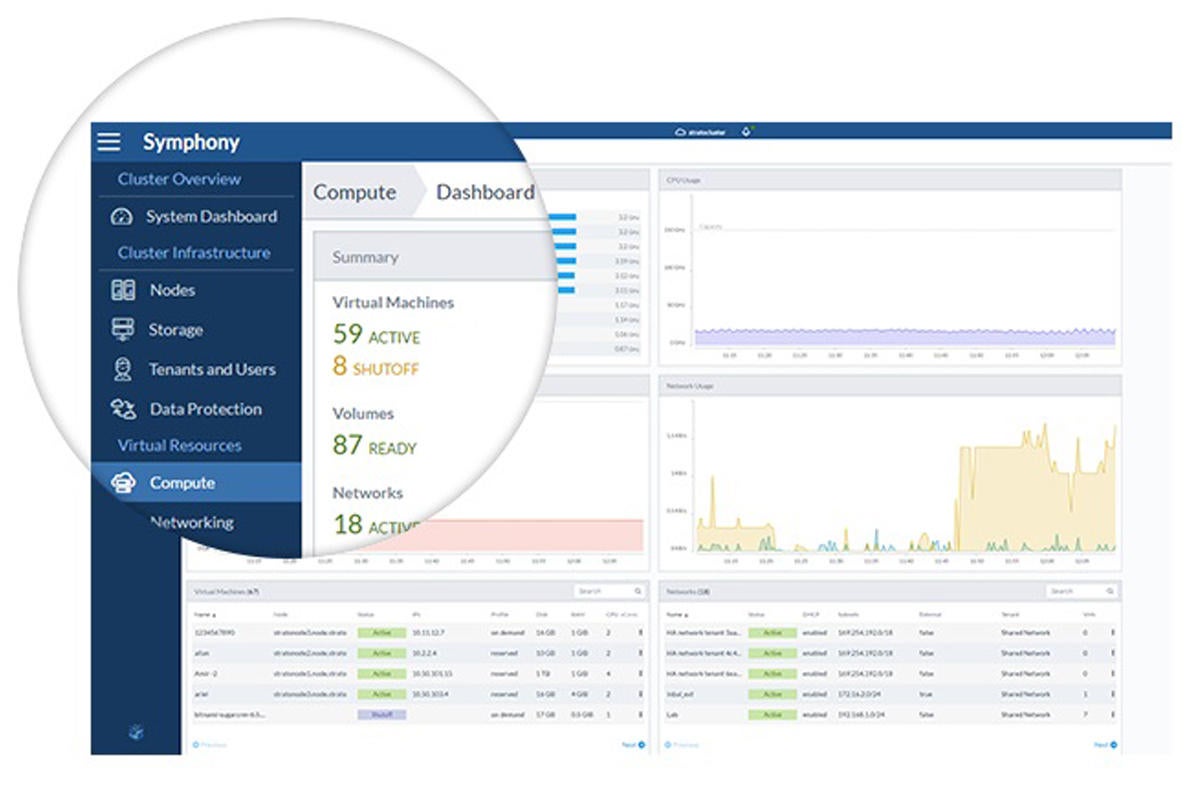Click the Dashboard breadcrumb
Viewport: 1200px width, 800px height.
click(x=485, y=192)
